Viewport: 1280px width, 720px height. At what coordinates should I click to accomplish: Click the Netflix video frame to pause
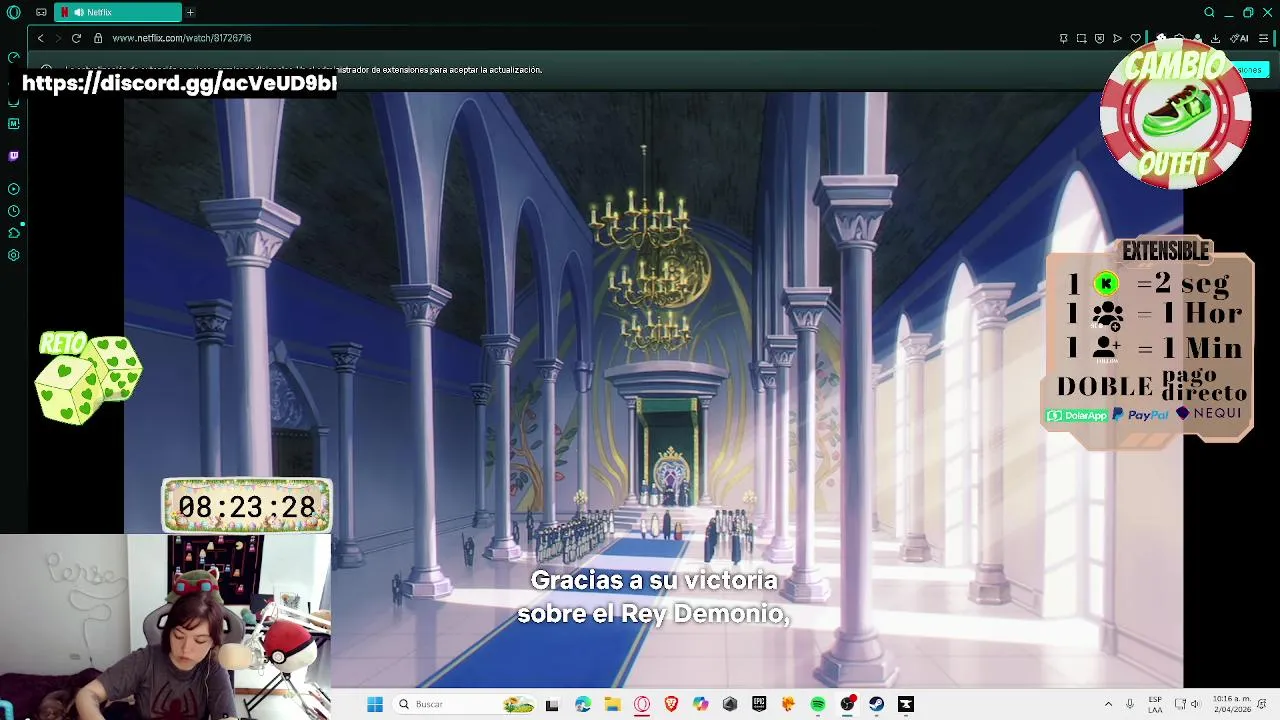[x=654, y=388]
